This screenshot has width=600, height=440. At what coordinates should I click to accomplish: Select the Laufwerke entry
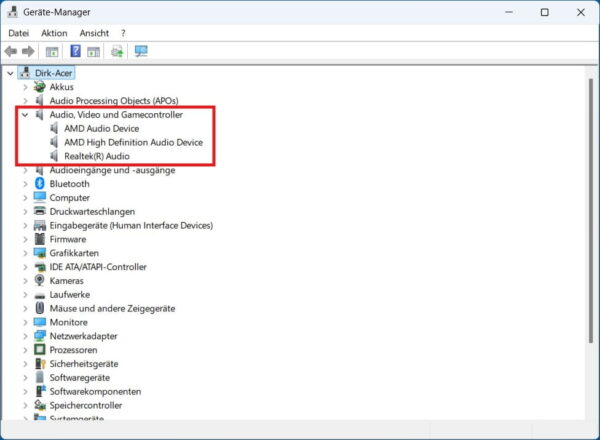tap(70, 295)
